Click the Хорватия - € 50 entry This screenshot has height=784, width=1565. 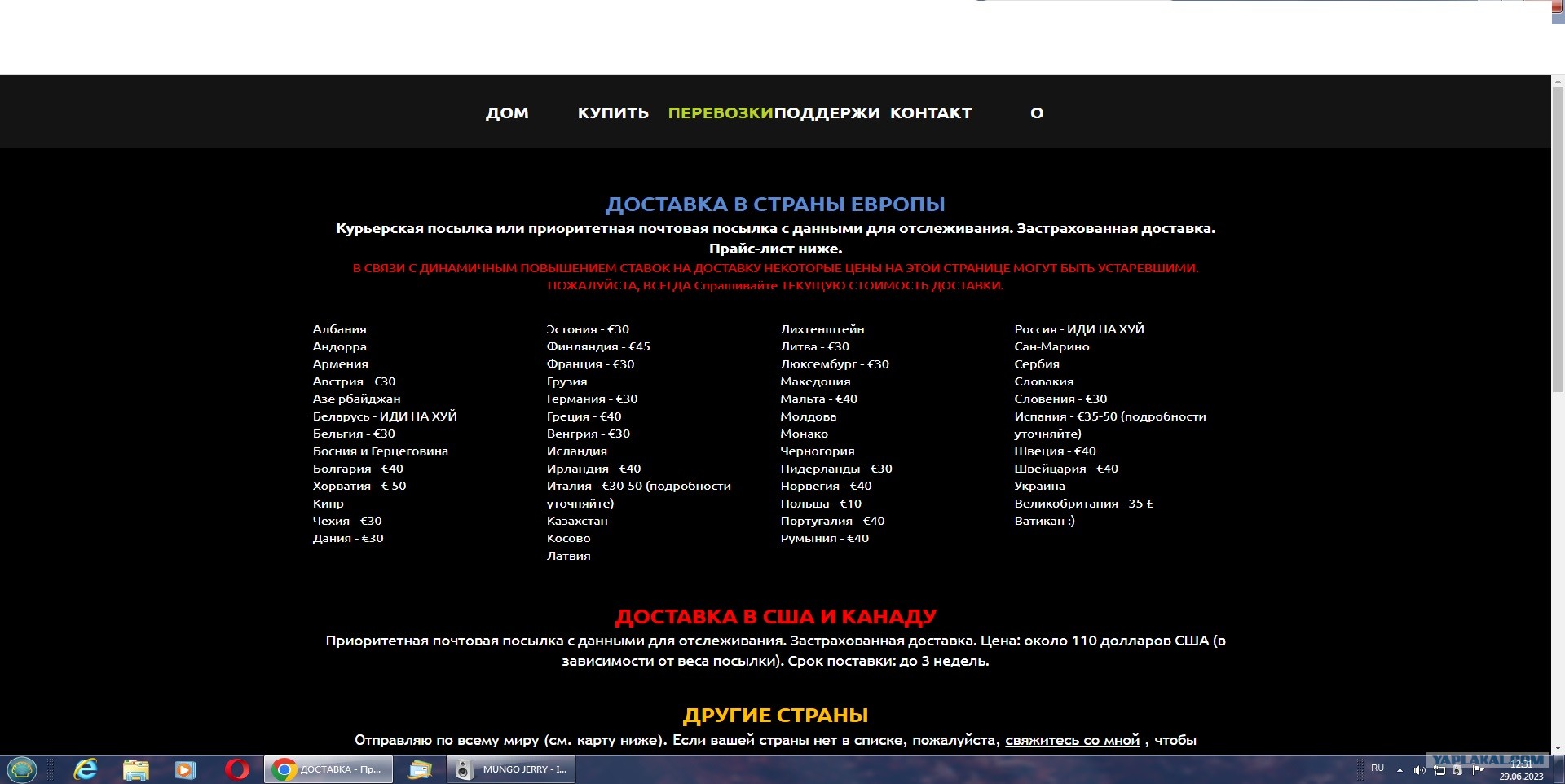(359, 486)
